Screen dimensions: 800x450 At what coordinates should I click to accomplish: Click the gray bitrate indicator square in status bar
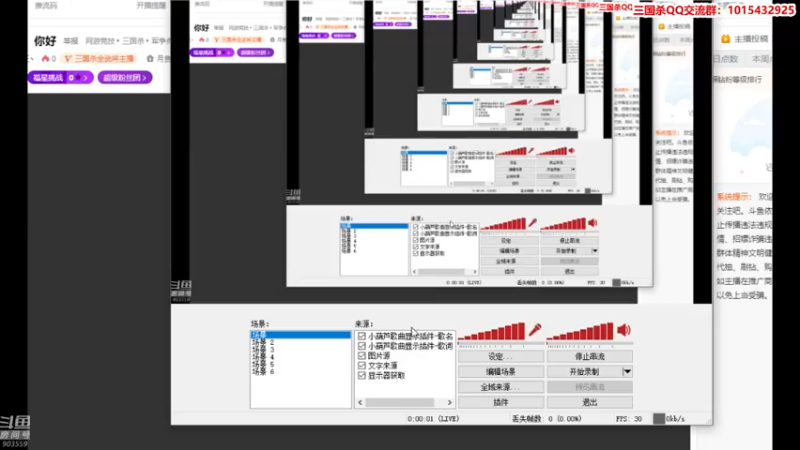click(659, 419)
